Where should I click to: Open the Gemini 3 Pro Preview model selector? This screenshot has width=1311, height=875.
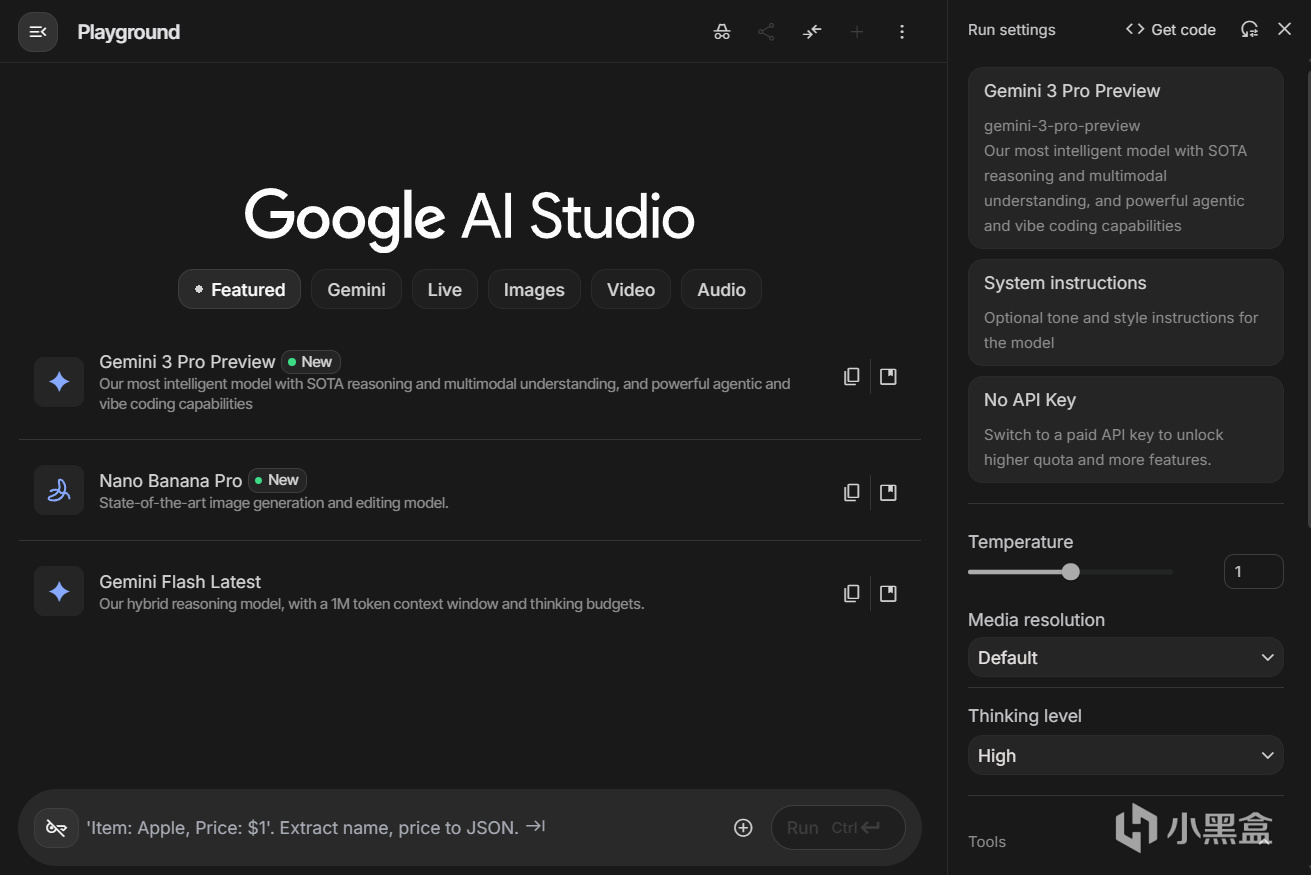pyautogui.click(x=1125, y=157)
